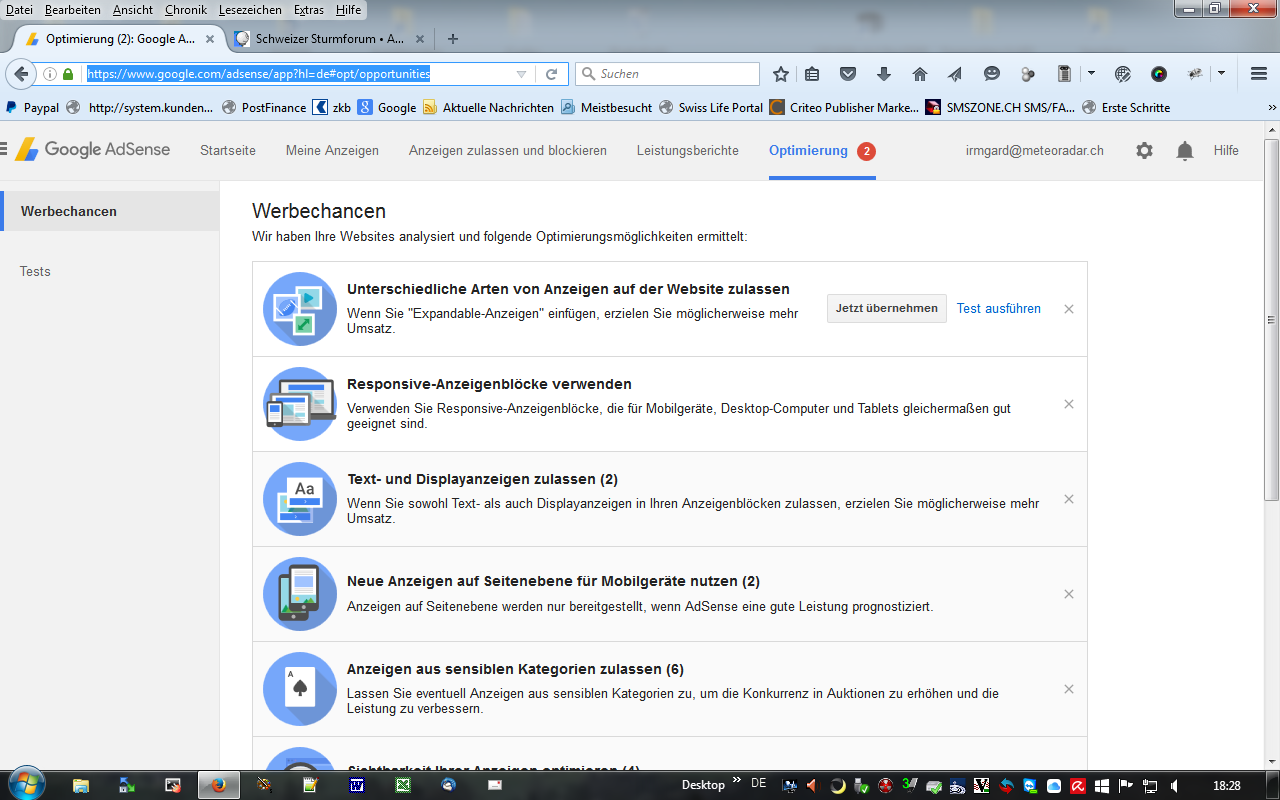Viewport: 1280px width, 800px height.
Task: Switch to the Leistungsberichte tab
Action: coord(687,151)
